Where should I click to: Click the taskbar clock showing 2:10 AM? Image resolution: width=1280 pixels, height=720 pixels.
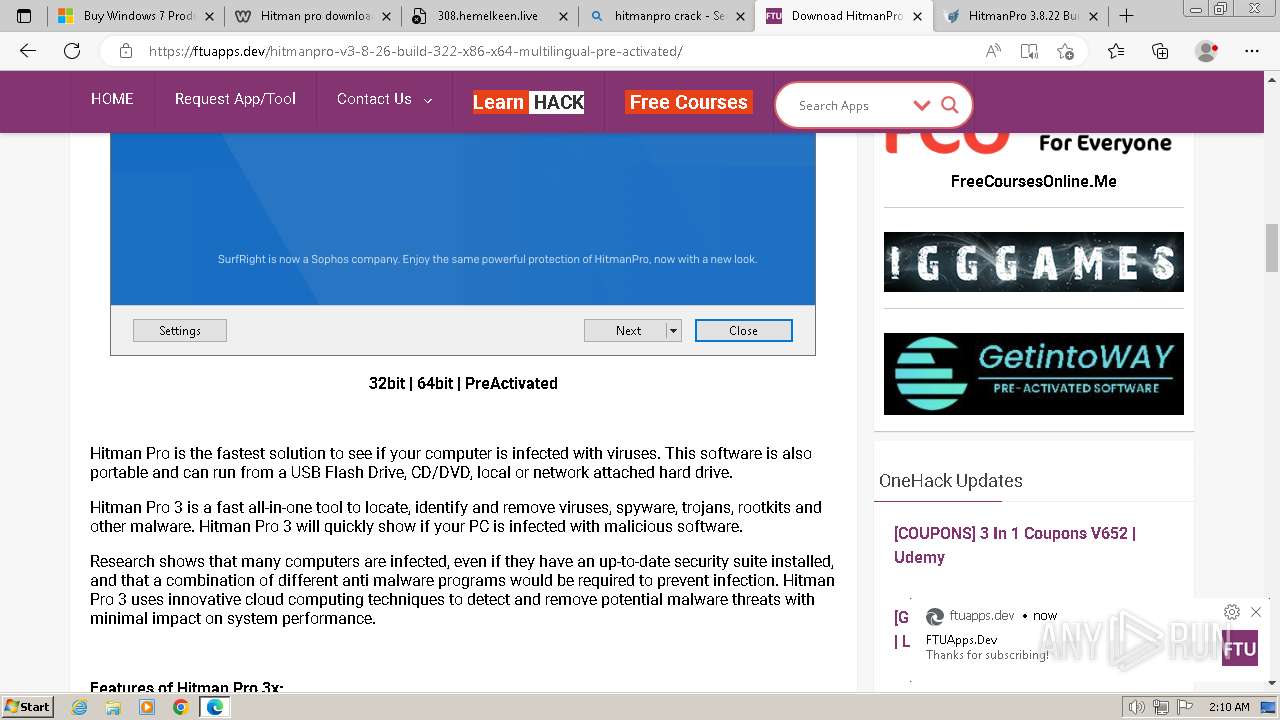1229,707
